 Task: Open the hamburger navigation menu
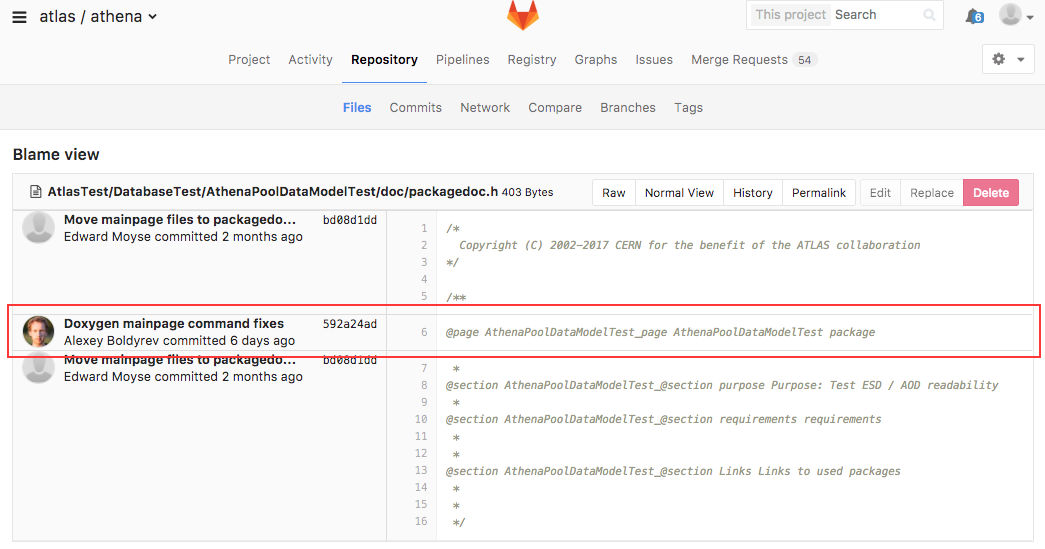[x=19, y=17]
